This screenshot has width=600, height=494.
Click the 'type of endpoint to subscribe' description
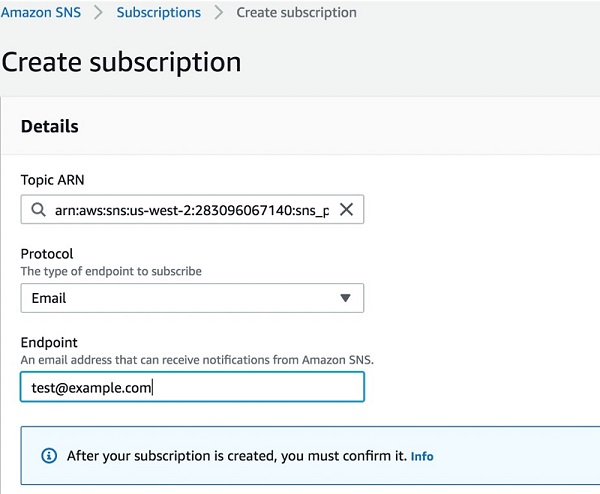[111, 271]
